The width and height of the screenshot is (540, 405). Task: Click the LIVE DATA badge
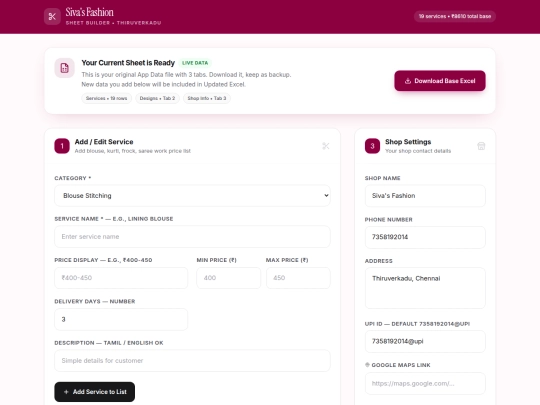(x=195, y=63)
